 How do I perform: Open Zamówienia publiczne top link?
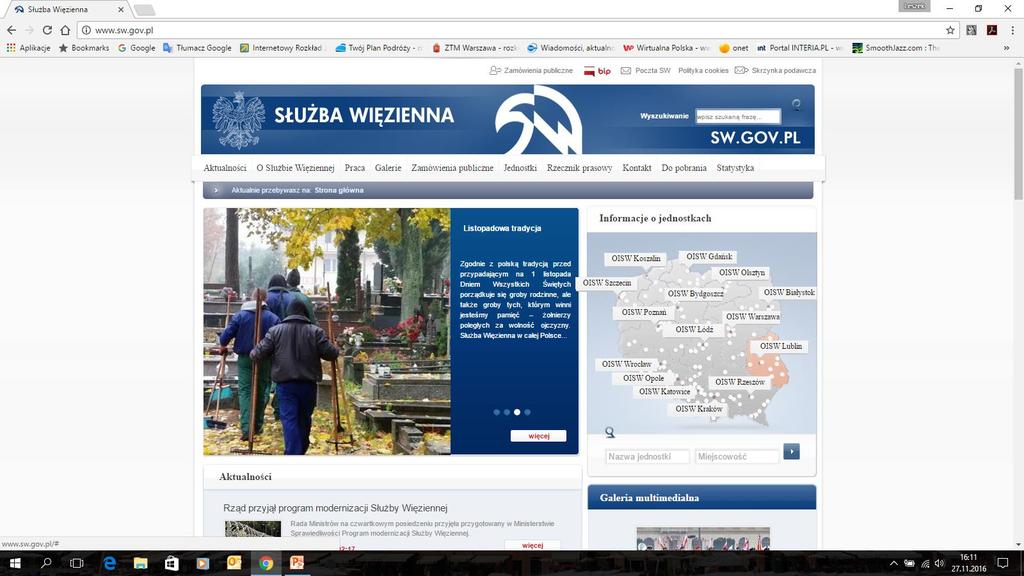point(531,71)
